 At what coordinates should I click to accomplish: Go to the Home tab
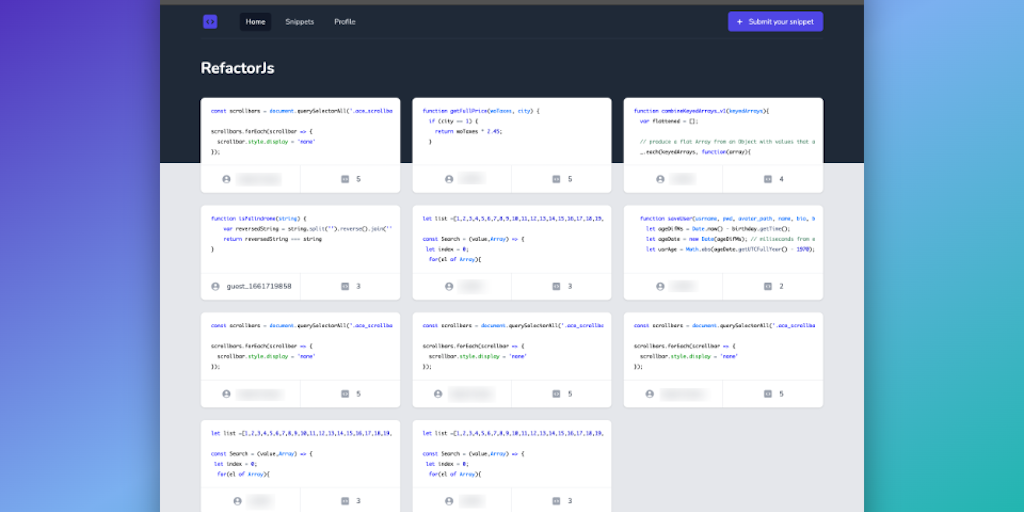pyautogui.click(x=255, y=21)
